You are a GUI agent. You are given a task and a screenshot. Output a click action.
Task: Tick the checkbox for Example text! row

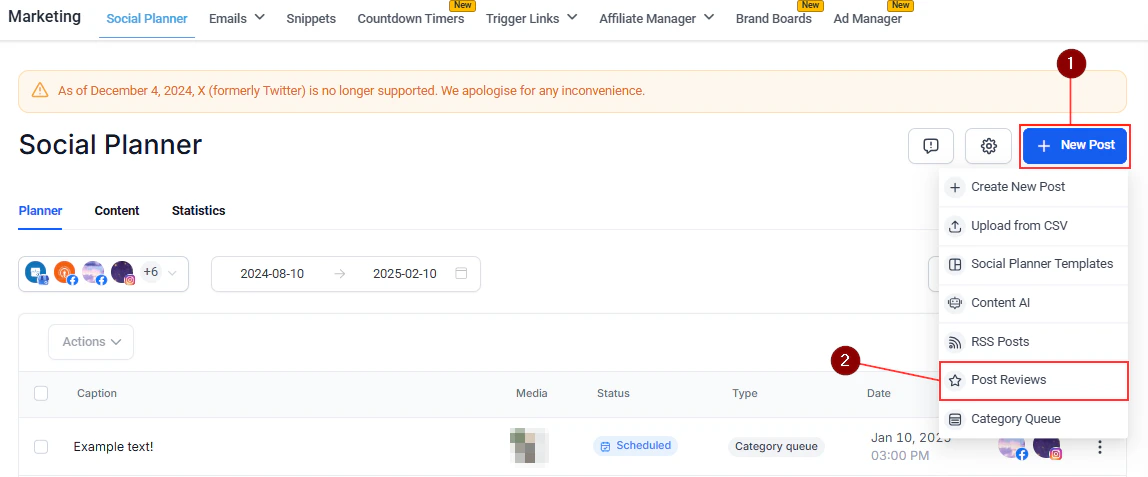[41, 446]
